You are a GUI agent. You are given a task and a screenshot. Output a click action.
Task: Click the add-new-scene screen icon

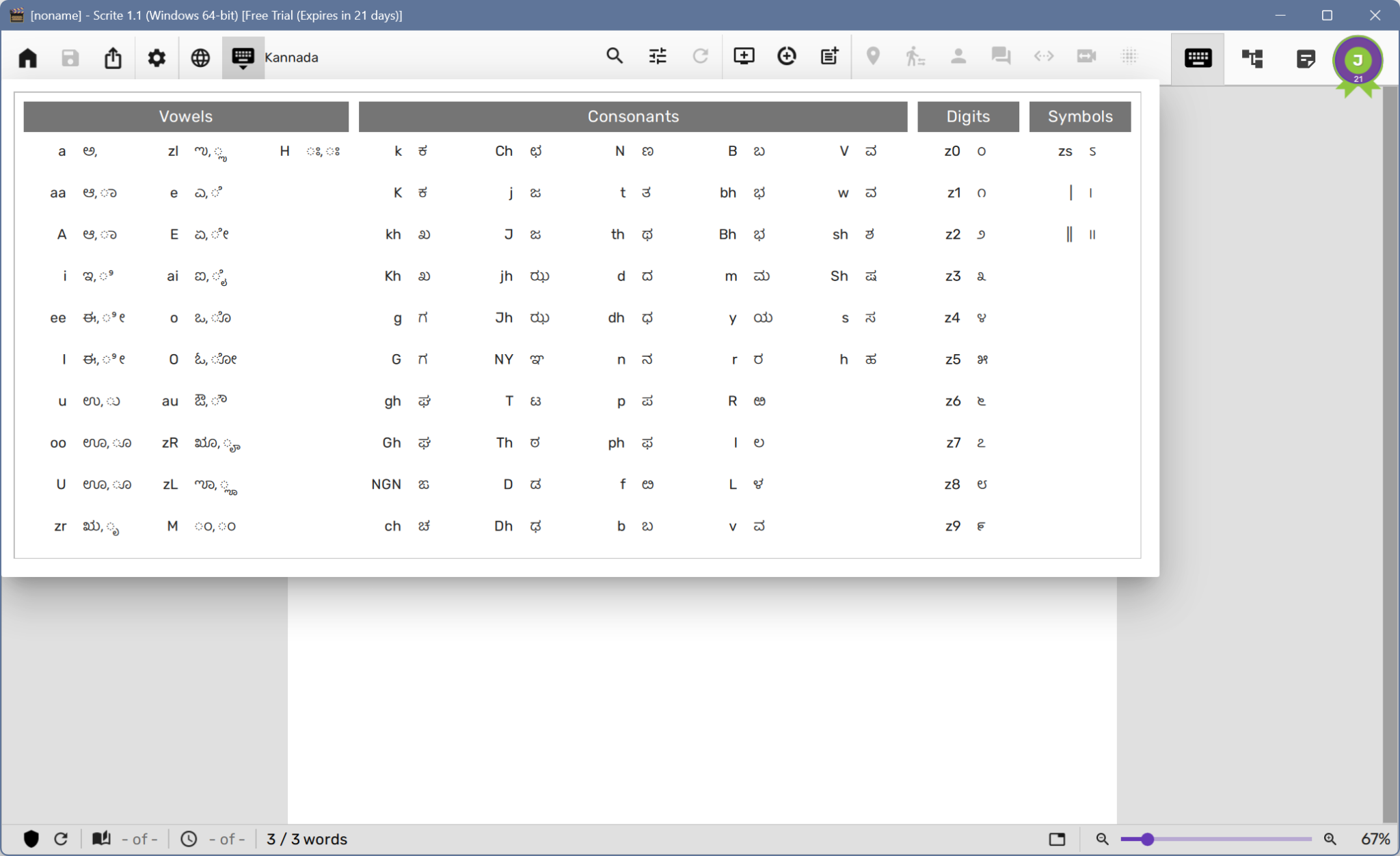[x=744, y=57]
